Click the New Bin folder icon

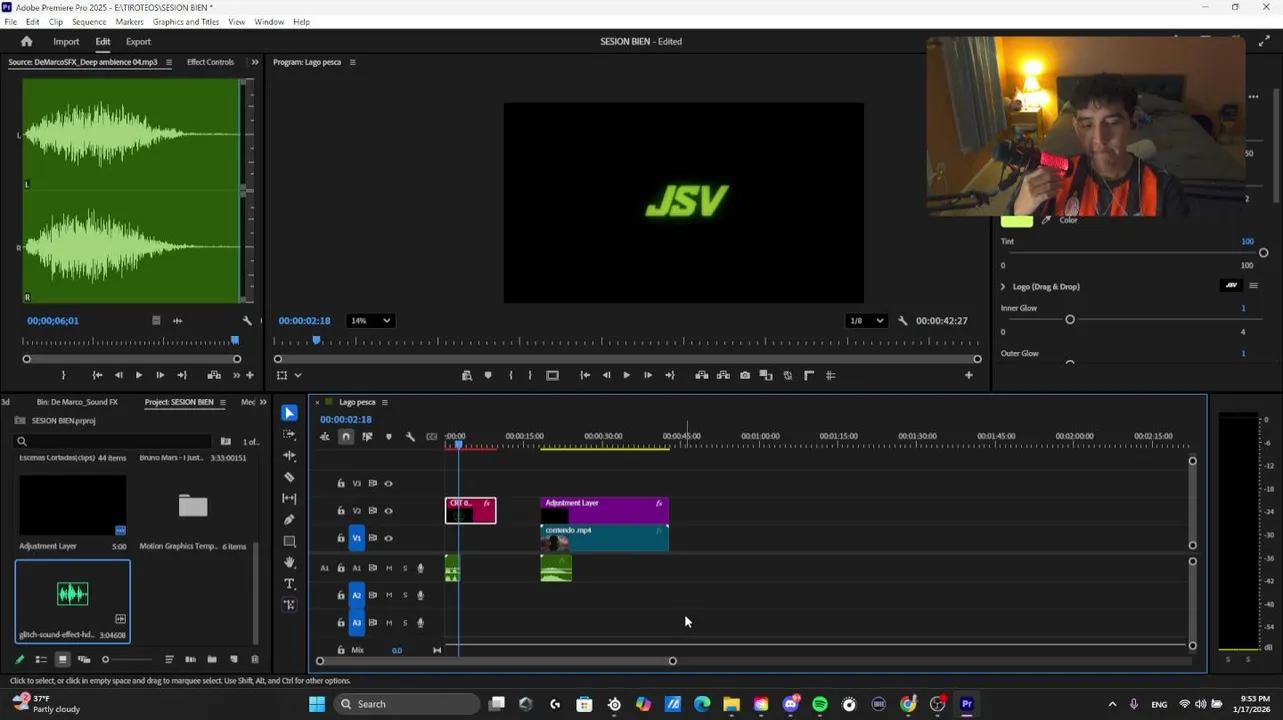(212, 659)
